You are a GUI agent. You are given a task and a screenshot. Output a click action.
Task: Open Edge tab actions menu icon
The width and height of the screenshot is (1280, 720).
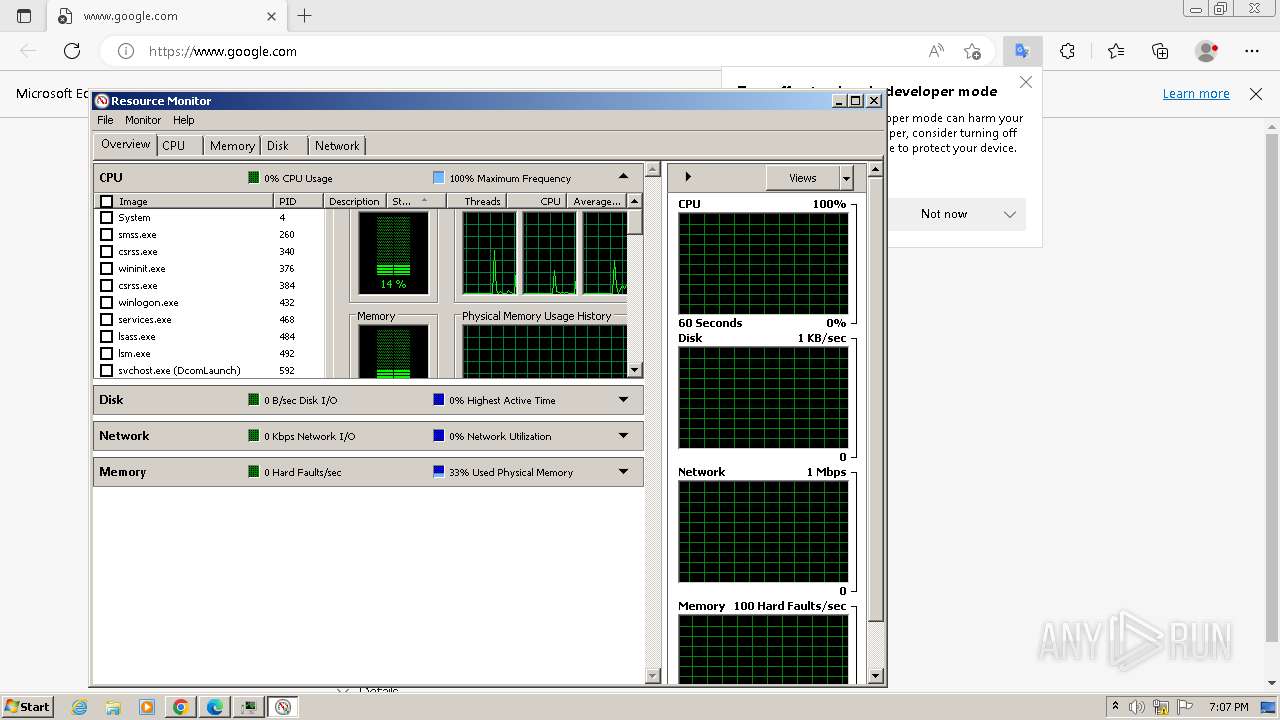(24, 16)
